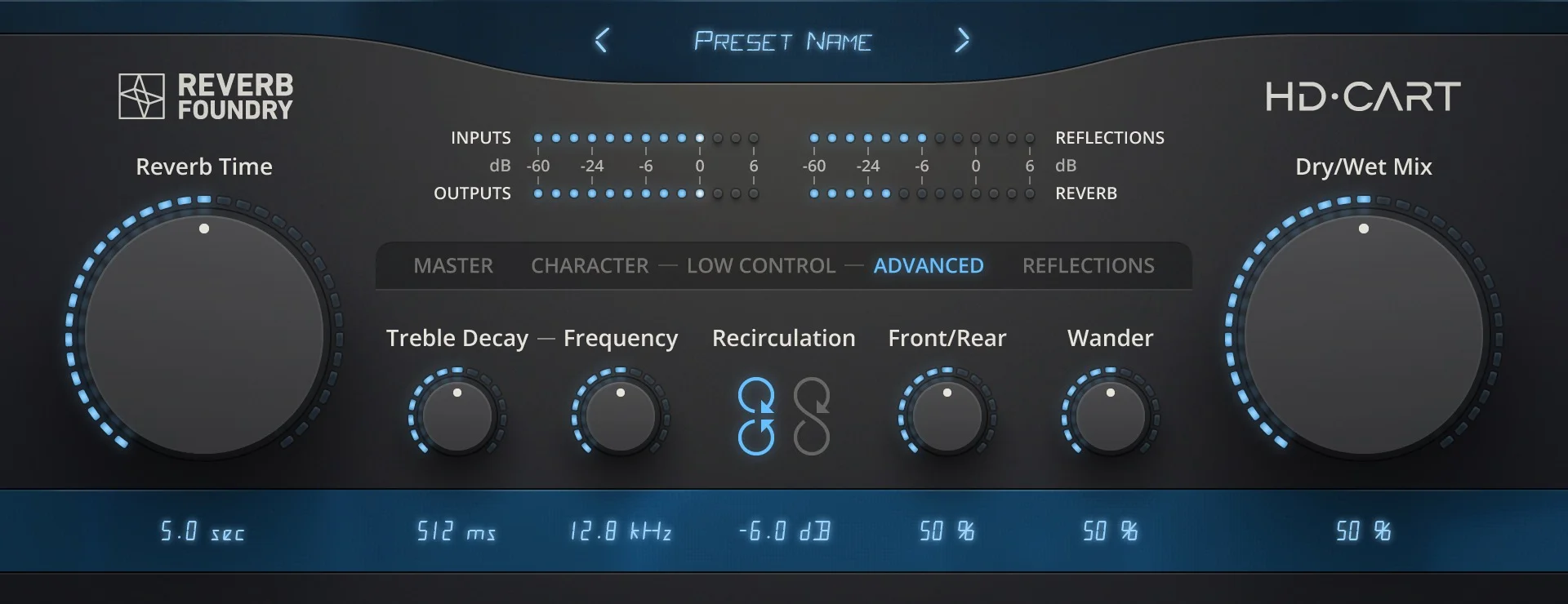The width and height of the screenshot is (1568, 604).
Task: Select the grey figure-eight recirculation mode icon
Action: tap(812, 416)
